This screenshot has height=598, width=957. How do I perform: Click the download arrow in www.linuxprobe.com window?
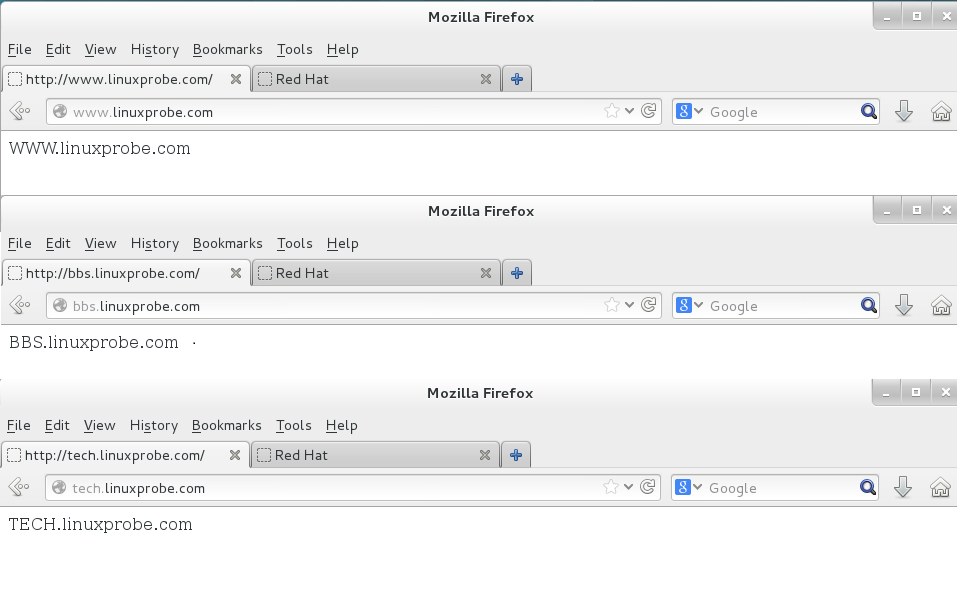(x=904, y=112)
